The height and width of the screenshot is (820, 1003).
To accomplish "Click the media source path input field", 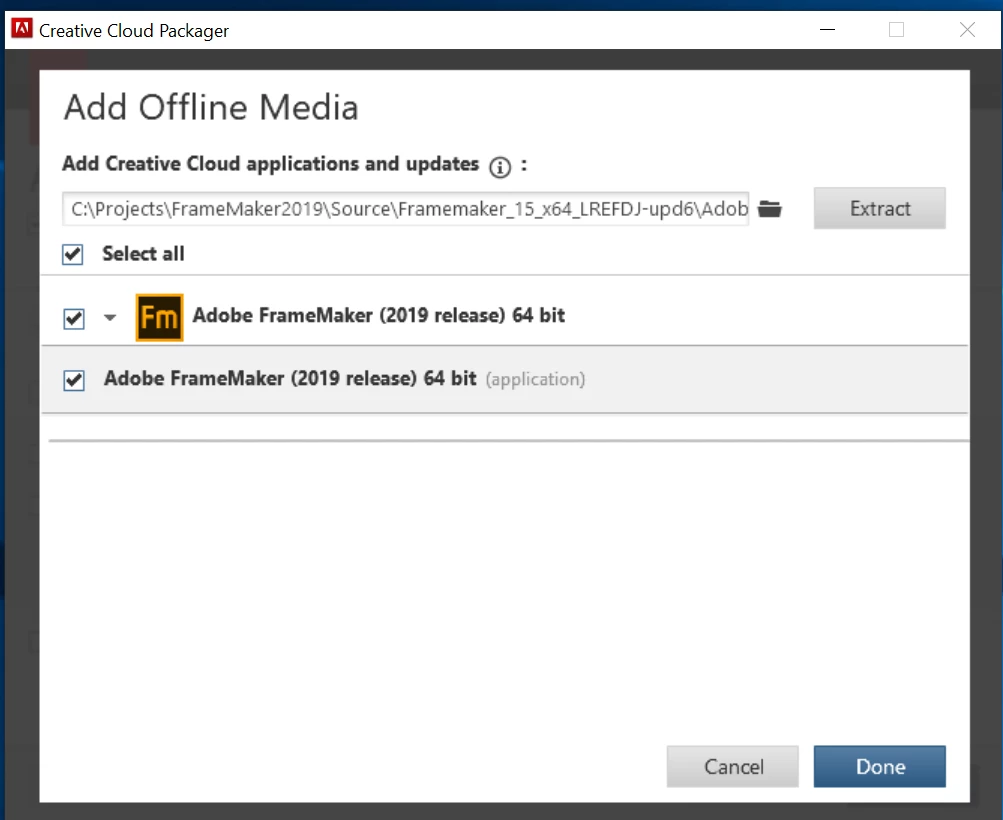I will [406, 209].
